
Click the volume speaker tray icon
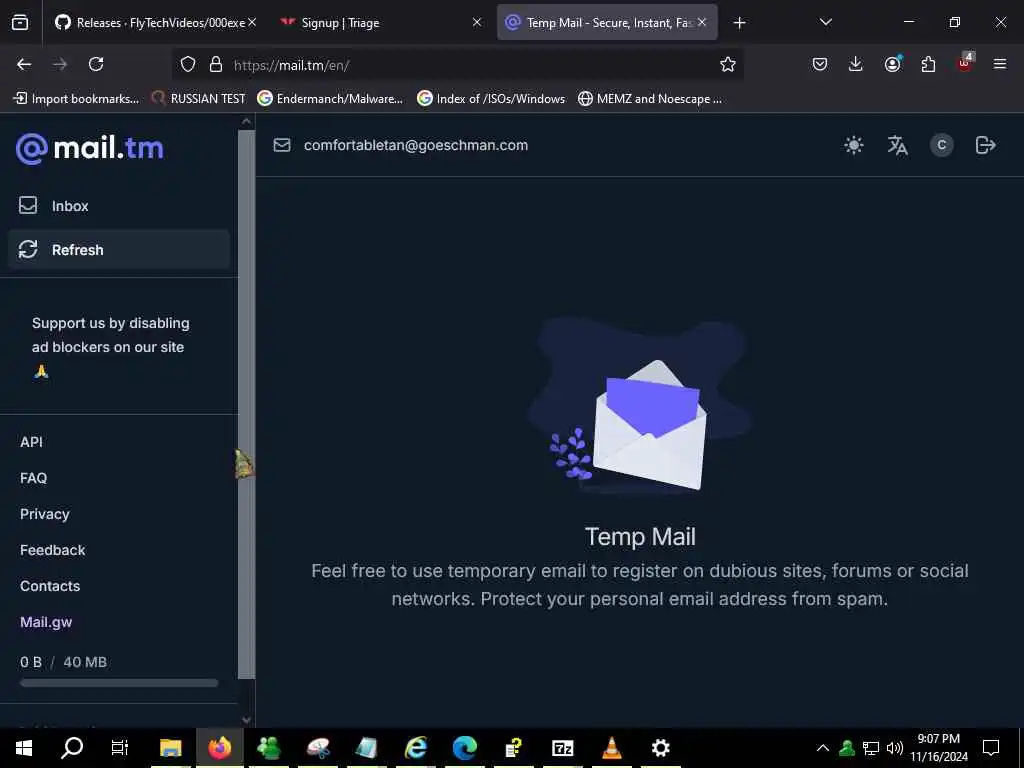pyautogui.click(x=895, y=748)
